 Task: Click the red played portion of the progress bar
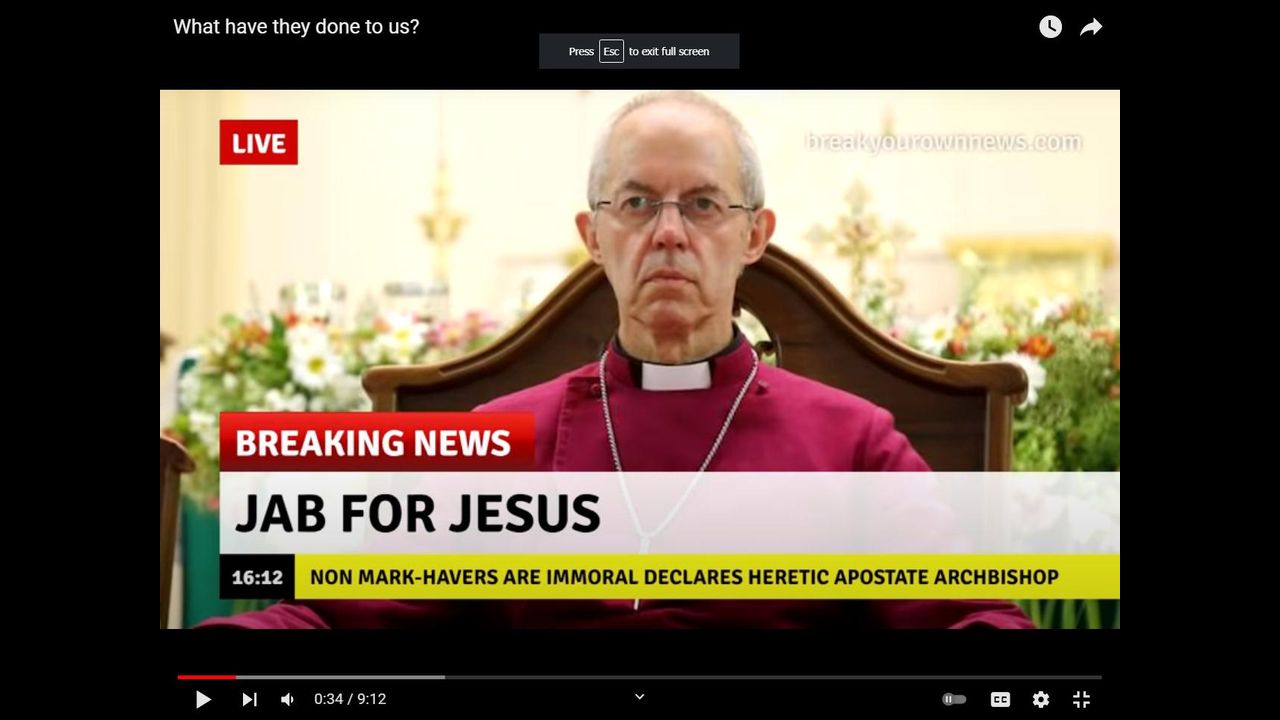(x=206, y=677)
